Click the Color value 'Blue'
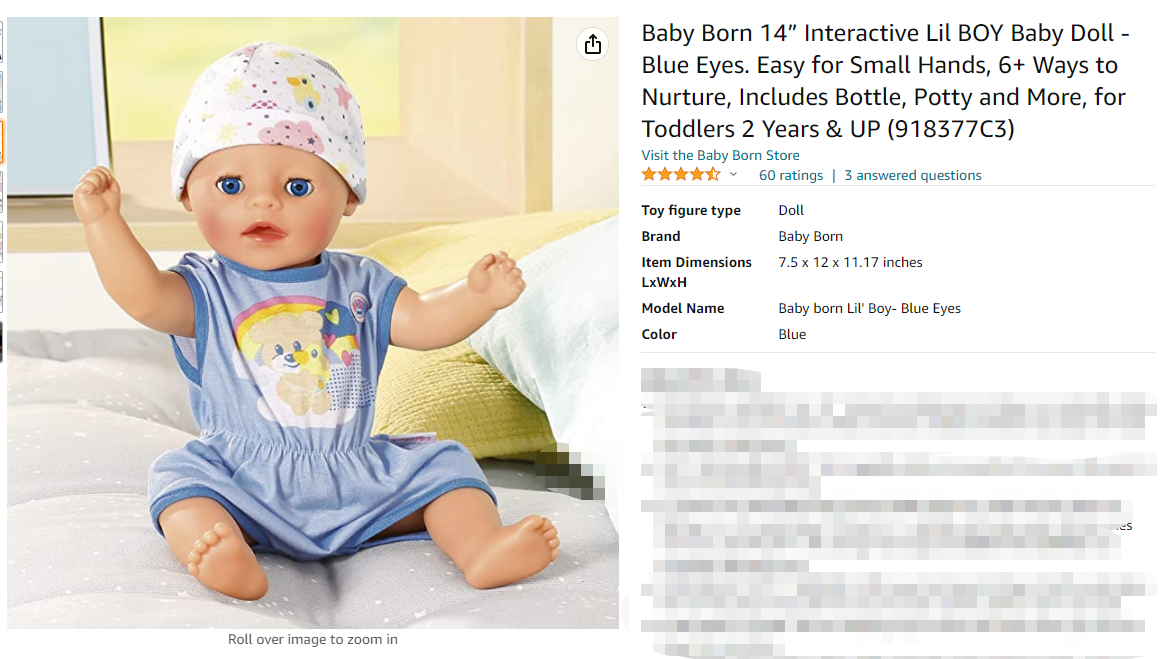1172x659 pixels. tap(792, 335)
